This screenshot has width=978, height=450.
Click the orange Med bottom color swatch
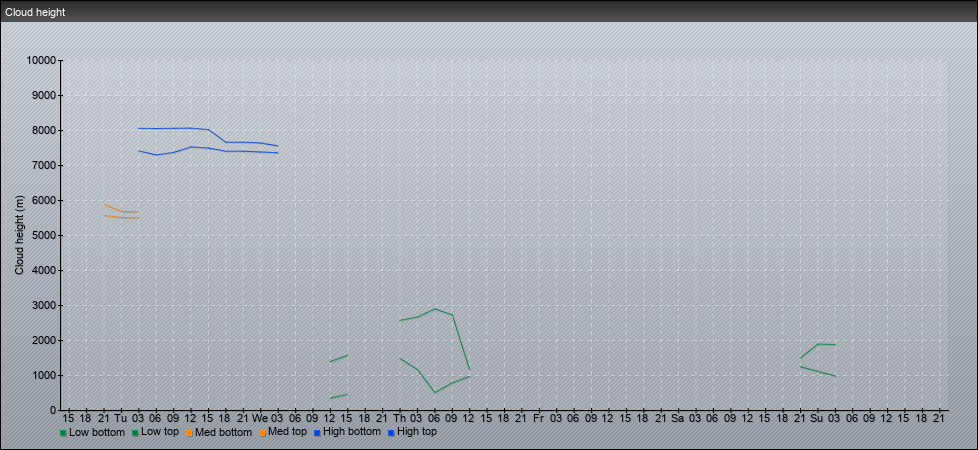(x=189, y=433)
